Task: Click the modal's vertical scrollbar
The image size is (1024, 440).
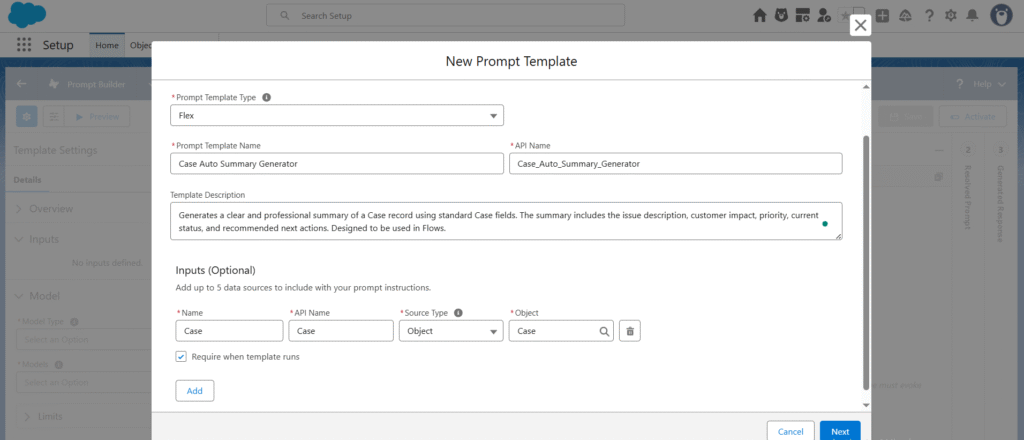Action: pos(866,260)
